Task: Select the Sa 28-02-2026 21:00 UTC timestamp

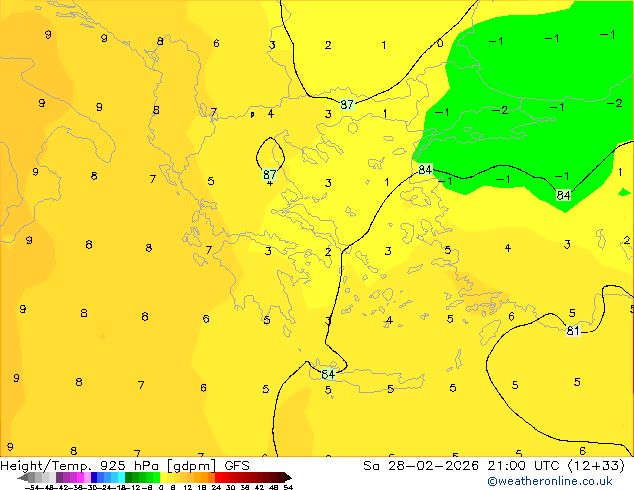Action: click(x=494, y=466)
